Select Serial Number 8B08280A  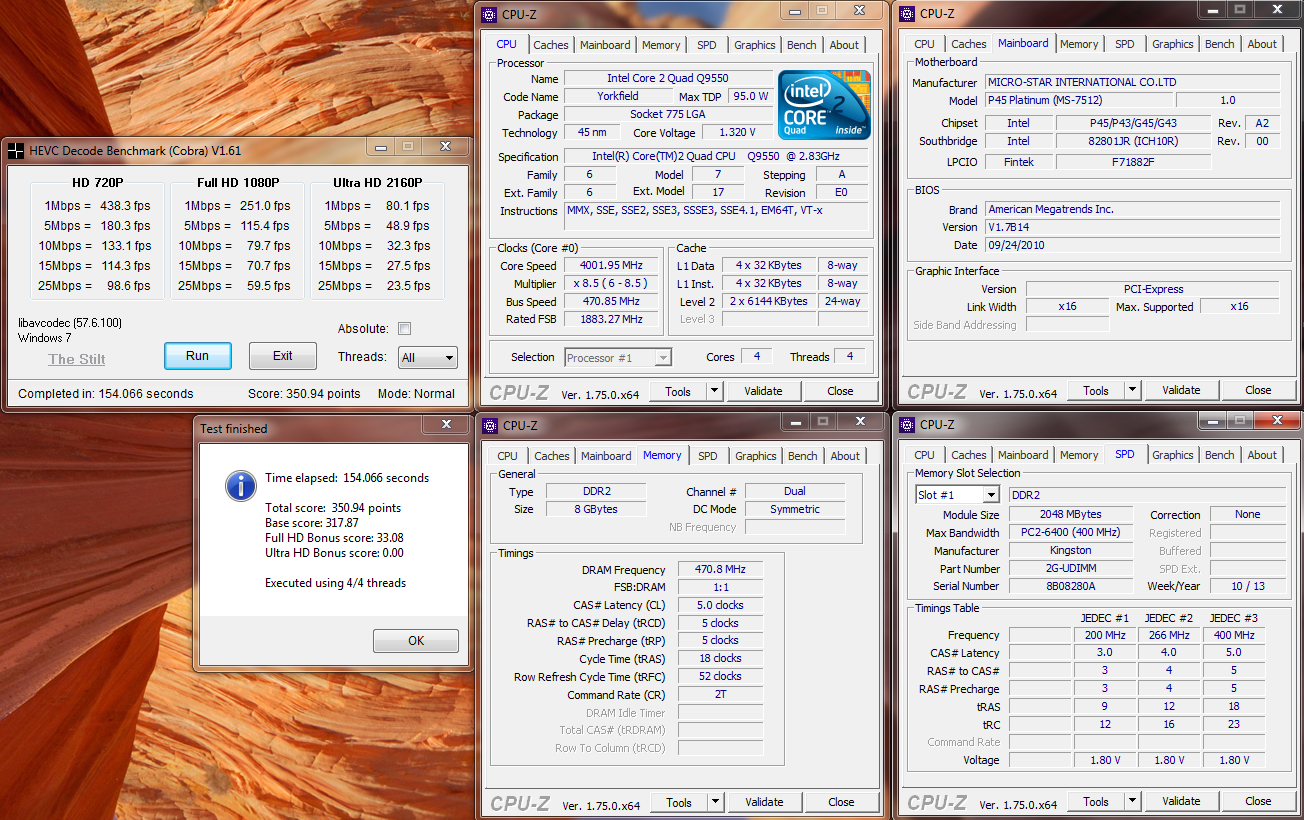pos(1070,586)
